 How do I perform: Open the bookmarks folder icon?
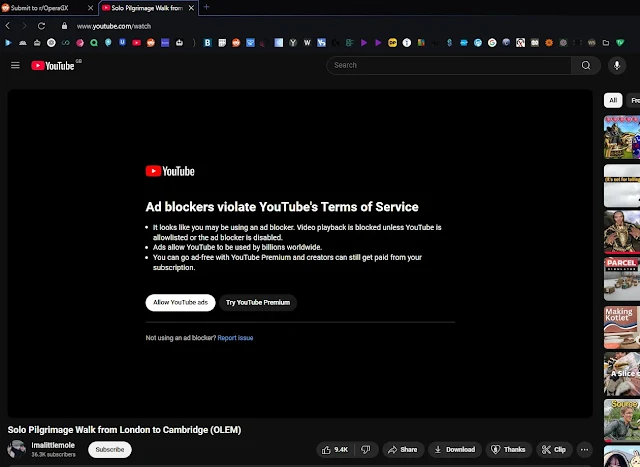(x=606, y=42)
